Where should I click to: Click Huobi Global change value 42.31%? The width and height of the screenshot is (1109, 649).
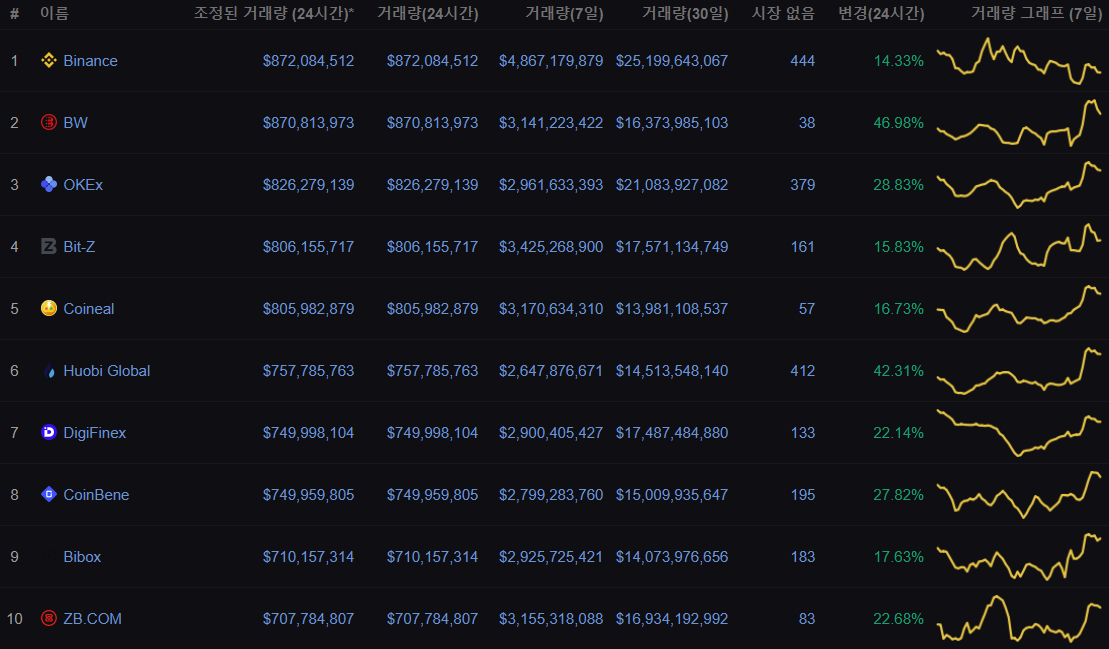(898, 371)
